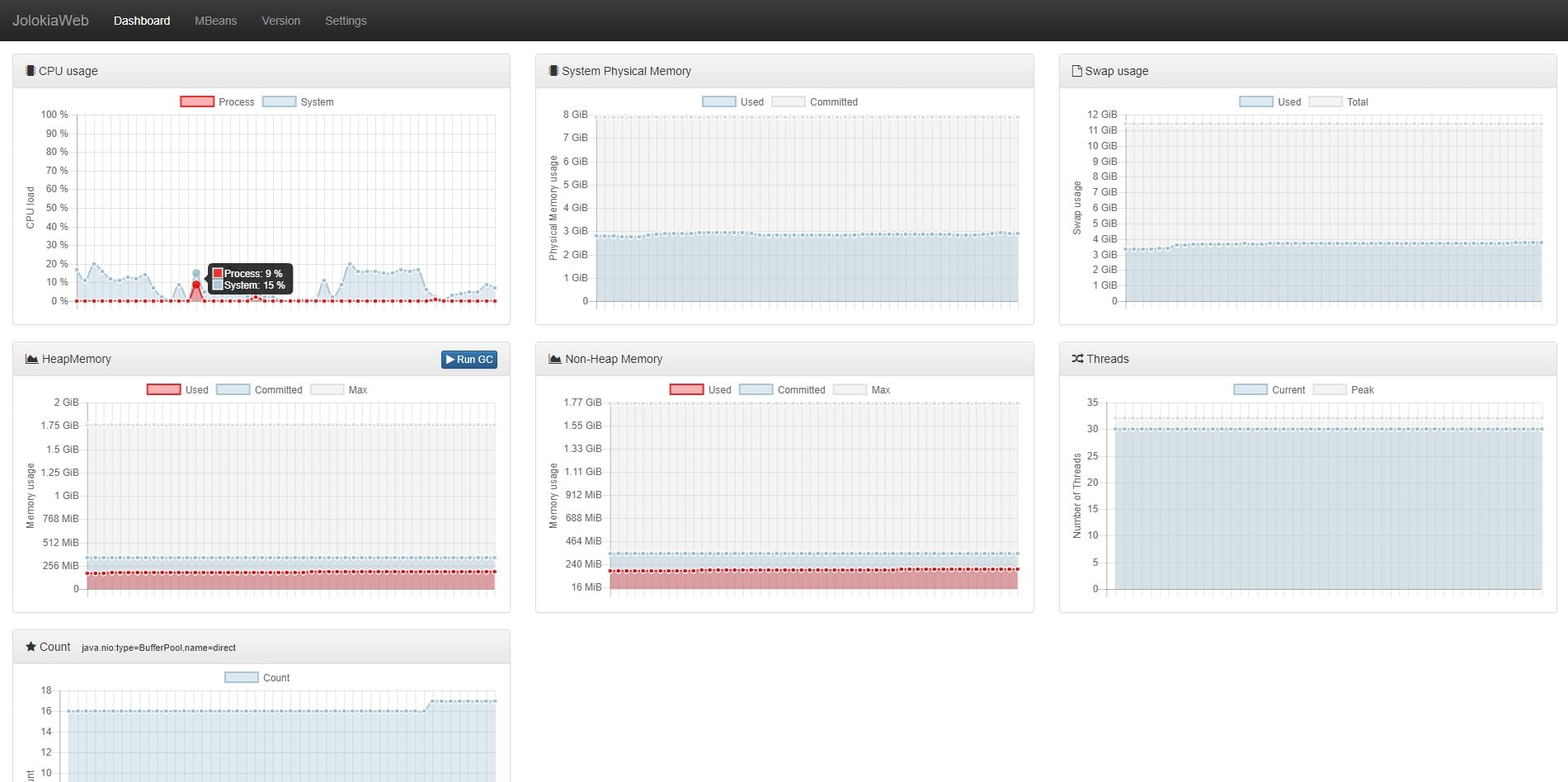Click the Count star icon
This screenshot has height=782, width=1568.
(31, 647)
